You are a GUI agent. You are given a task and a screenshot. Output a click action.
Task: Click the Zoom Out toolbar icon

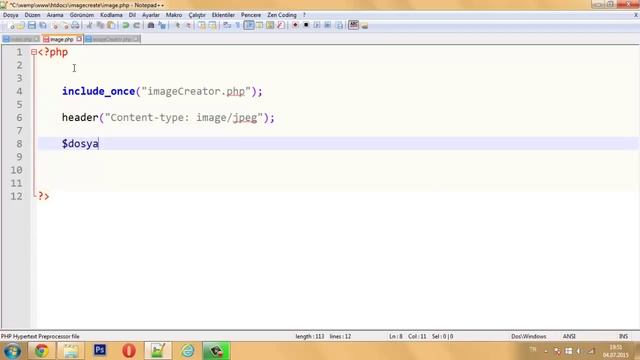pos(188,25)
